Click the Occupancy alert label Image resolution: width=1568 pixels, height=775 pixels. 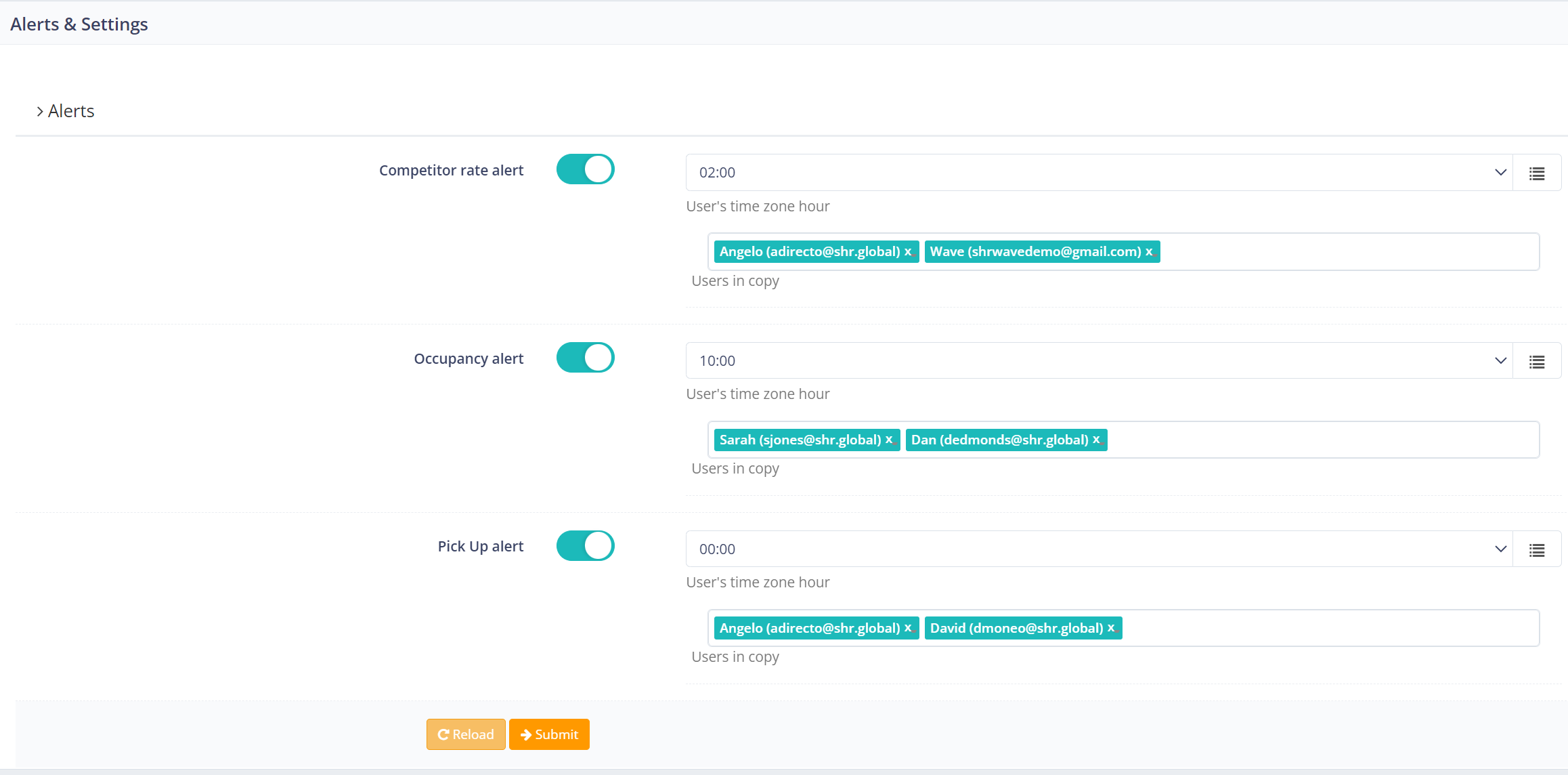tap(469, 359)
